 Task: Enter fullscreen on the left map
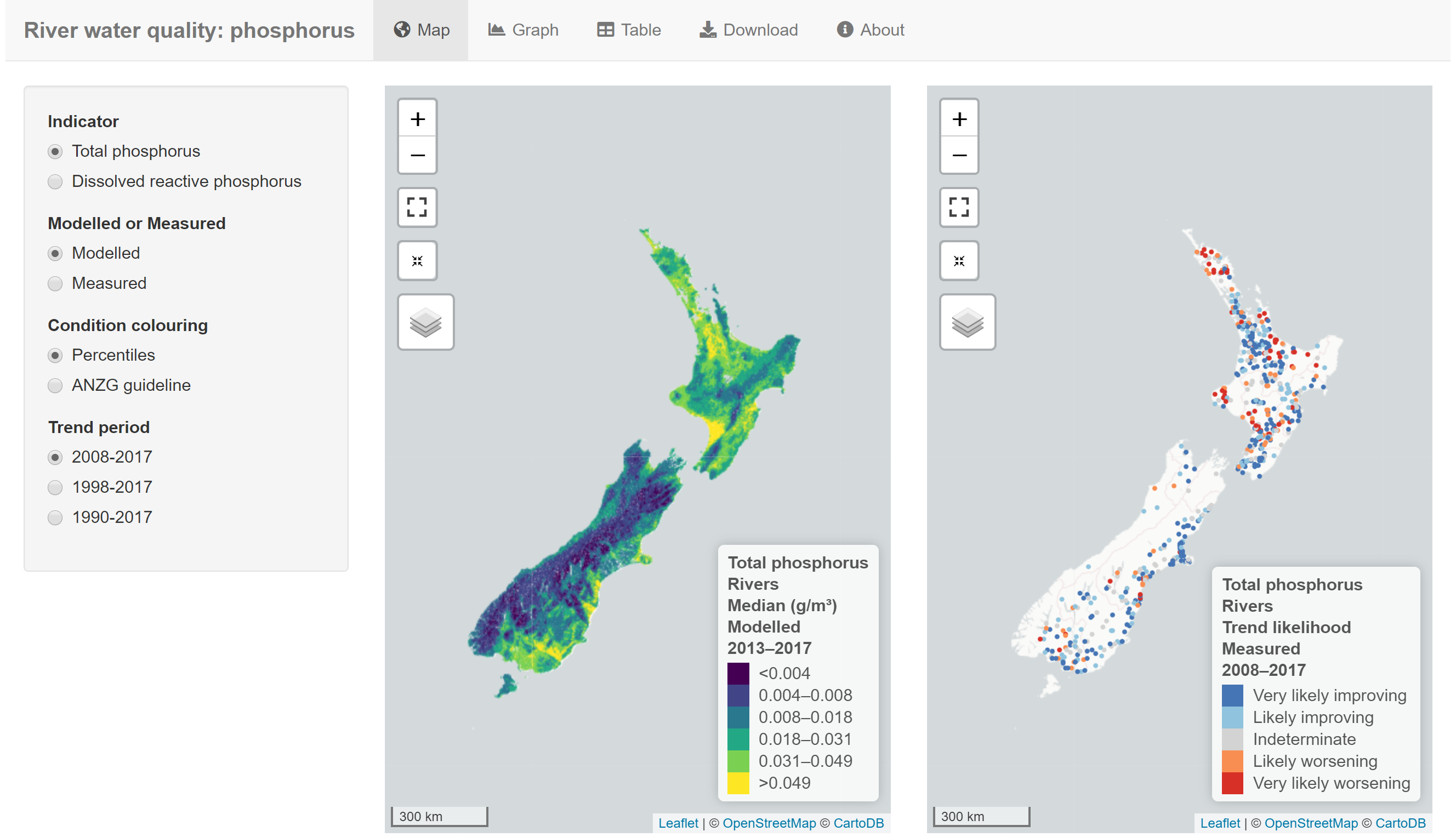417,208
